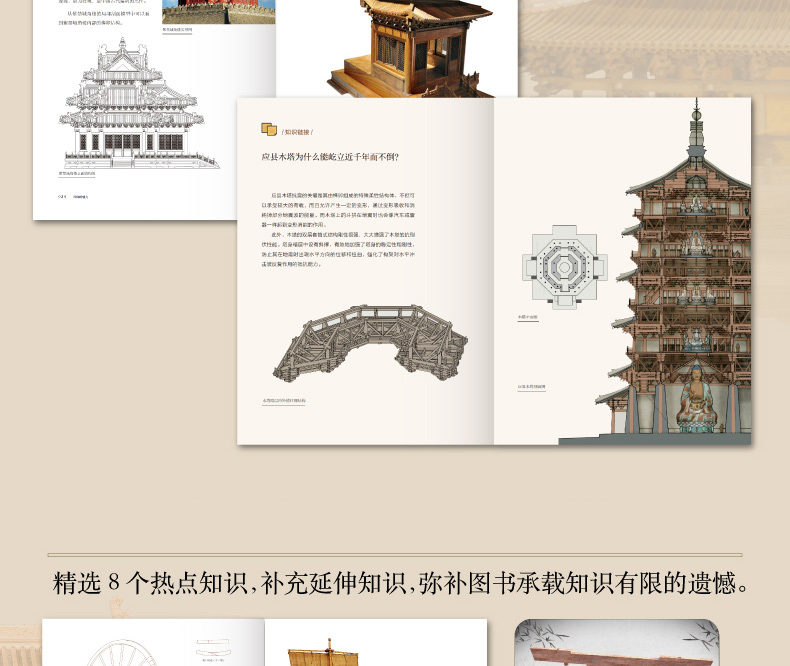Click the caption under the floor plan diagram
Viewport: 790px width, 666px height.
coord(528,317)
